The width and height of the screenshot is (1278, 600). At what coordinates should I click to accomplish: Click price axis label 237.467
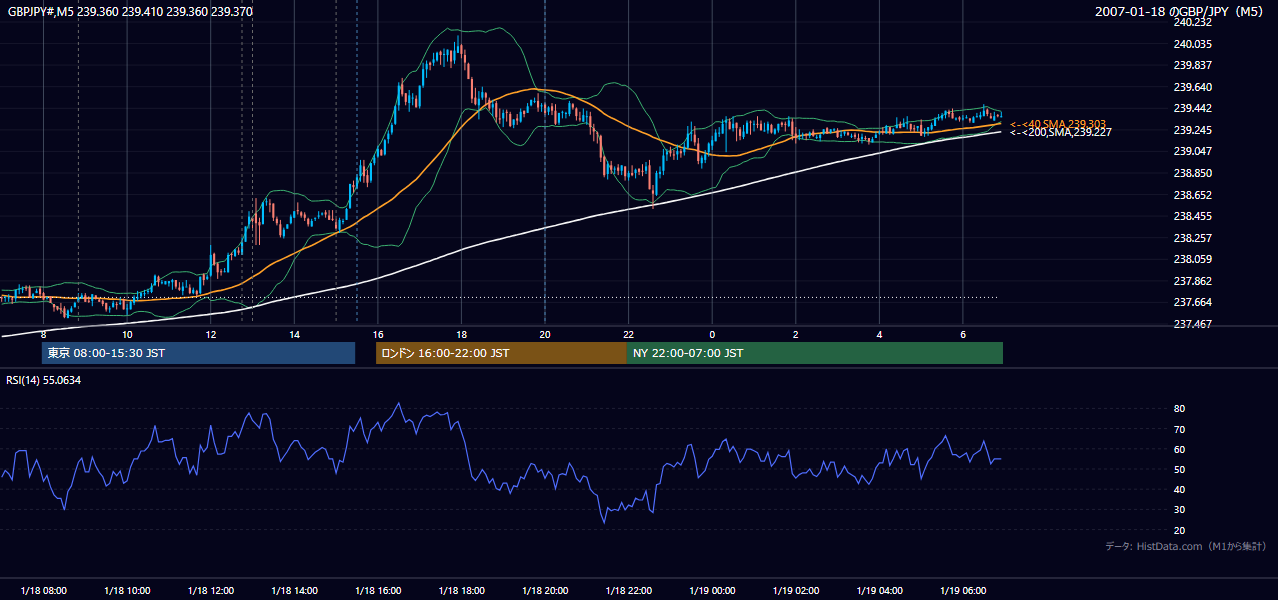1193,324
